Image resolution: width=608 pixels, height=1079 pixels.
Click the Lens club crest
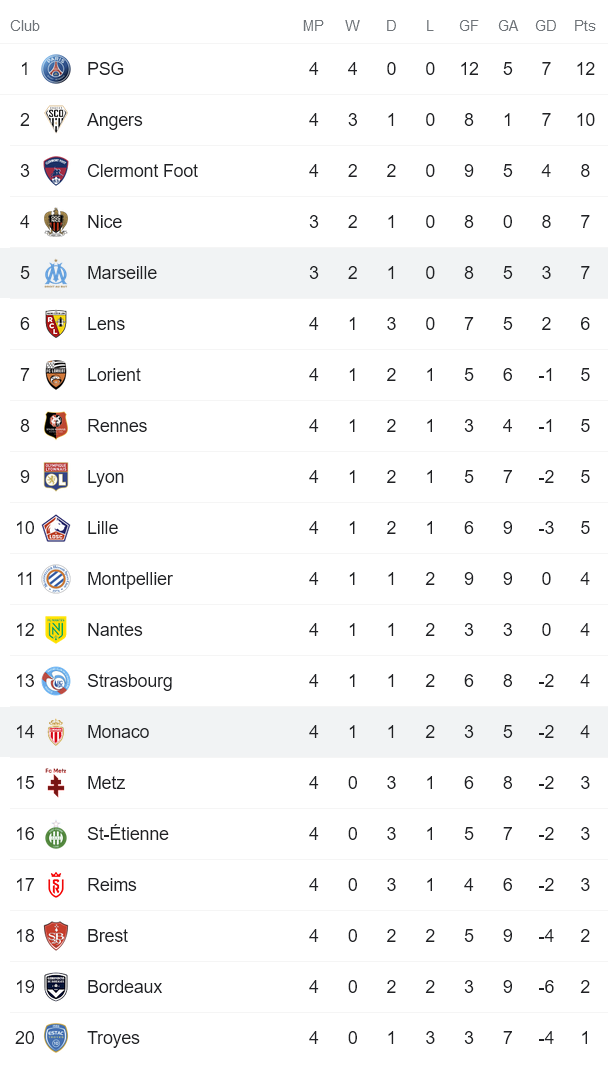[x=56, y=324]
